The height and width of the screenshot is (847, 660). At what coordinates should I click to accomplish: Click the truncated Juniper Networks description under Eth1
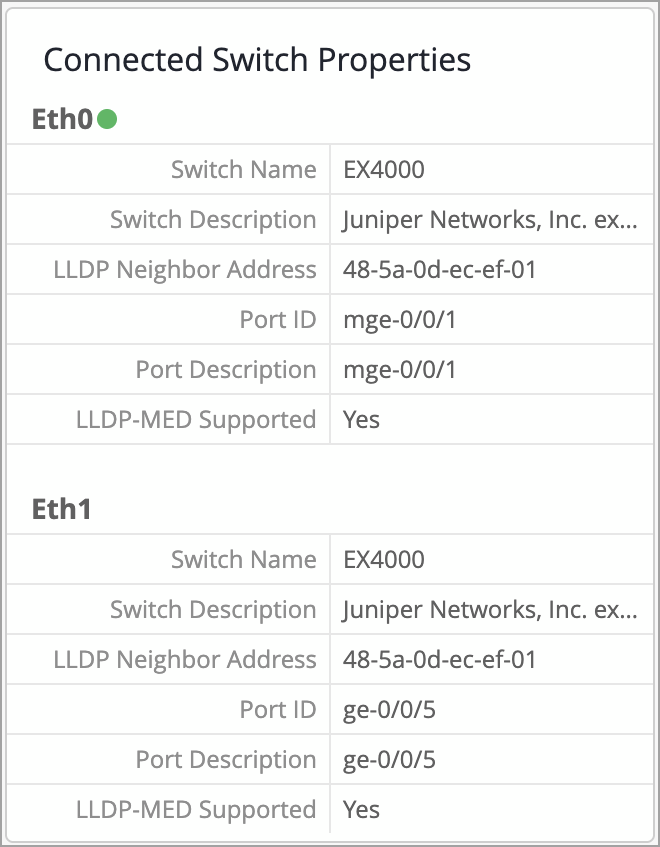pyautogui.click(x=489, y=610)
